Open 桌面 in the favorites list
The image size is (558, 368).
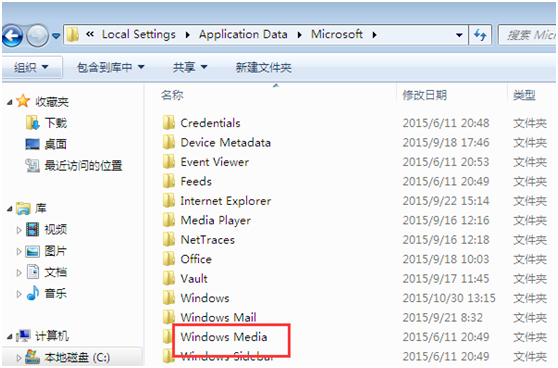56,144
